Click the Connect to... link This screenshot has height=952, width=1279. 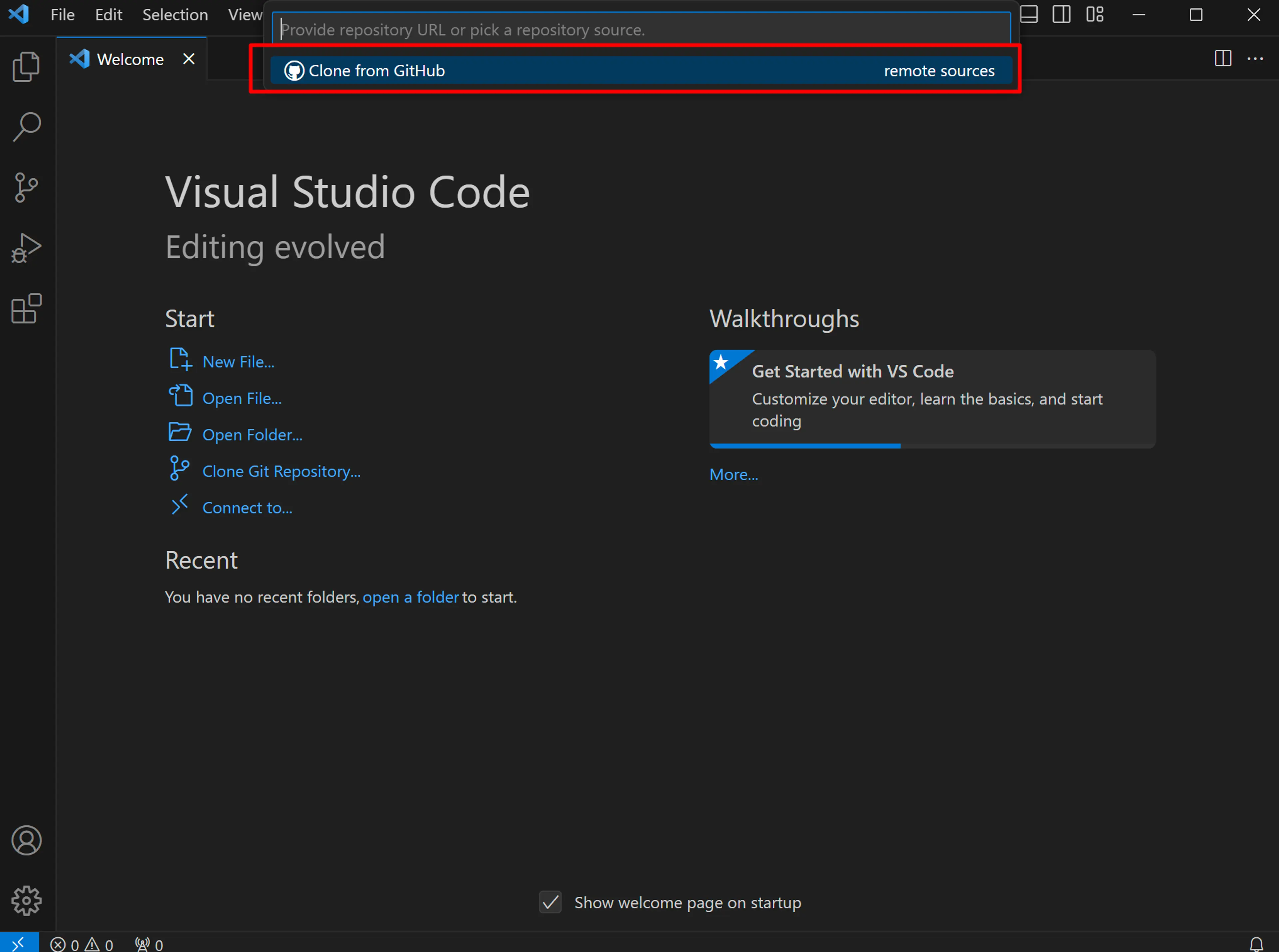247,508
